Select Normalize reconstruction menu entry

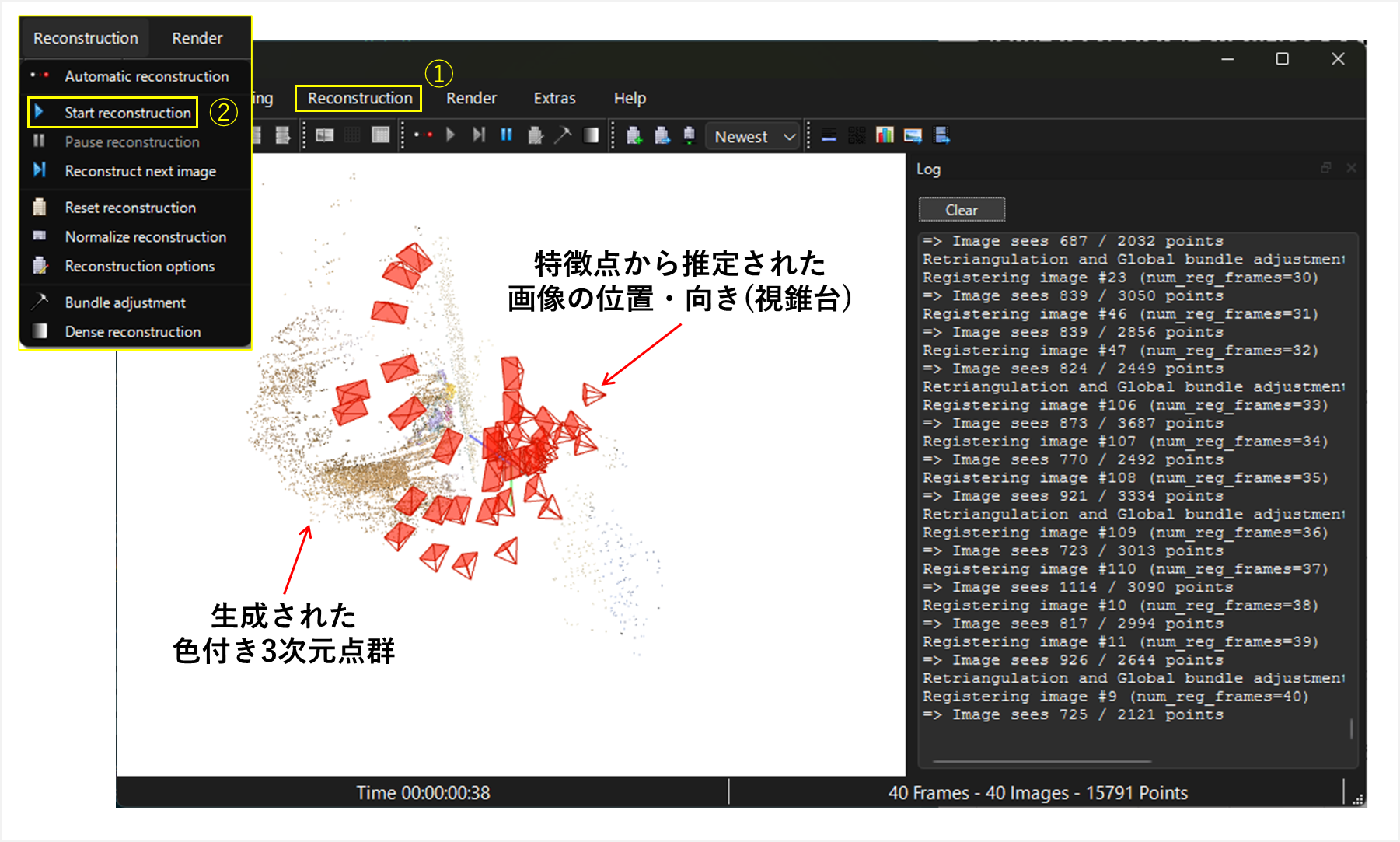click(x=145, y=237)
